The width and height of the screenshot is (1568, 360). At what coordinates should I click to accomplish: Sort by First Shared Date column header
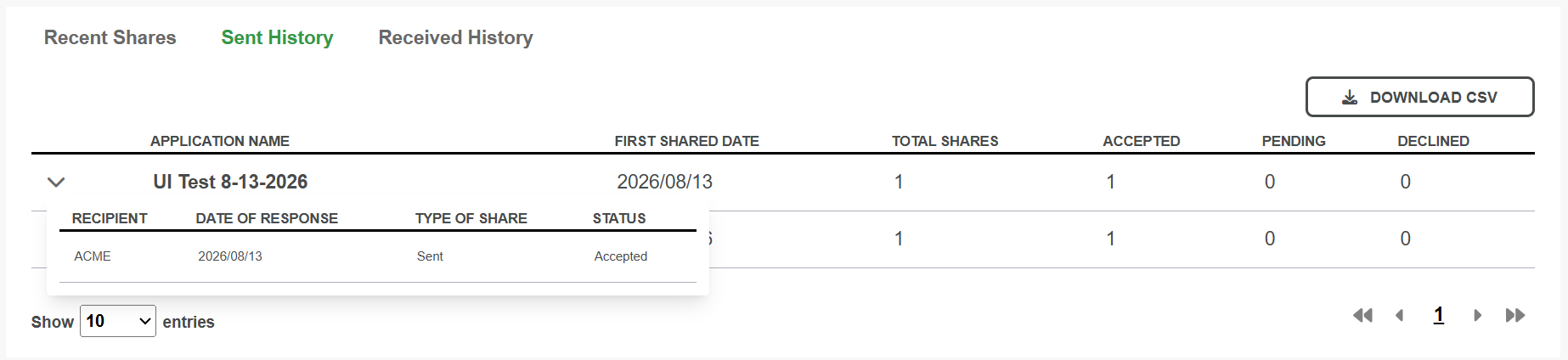[687, 141]
